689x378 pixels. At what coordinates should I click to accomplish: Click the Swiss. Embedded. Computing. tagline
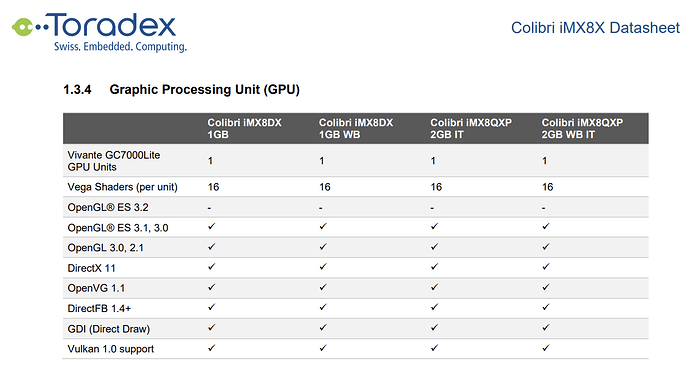tap(120, 47)
